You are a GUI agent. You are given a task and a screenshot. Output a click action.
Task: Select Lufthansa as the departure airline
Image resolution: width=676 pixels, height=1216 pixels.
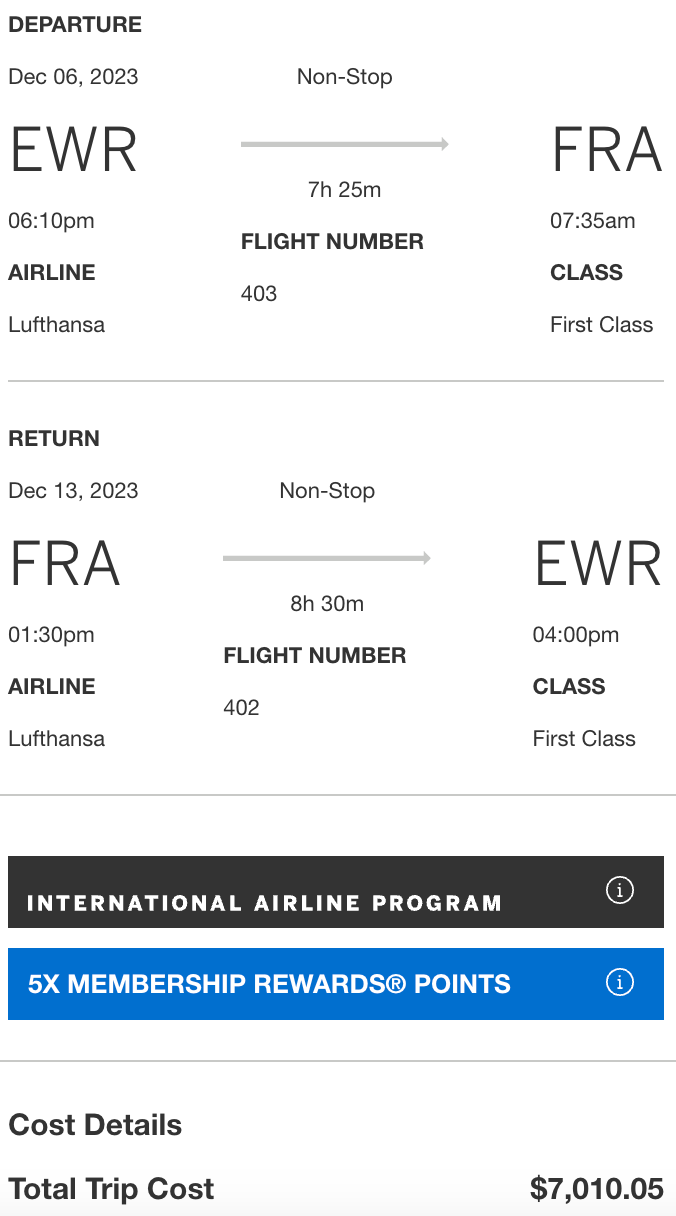[57, 324]
